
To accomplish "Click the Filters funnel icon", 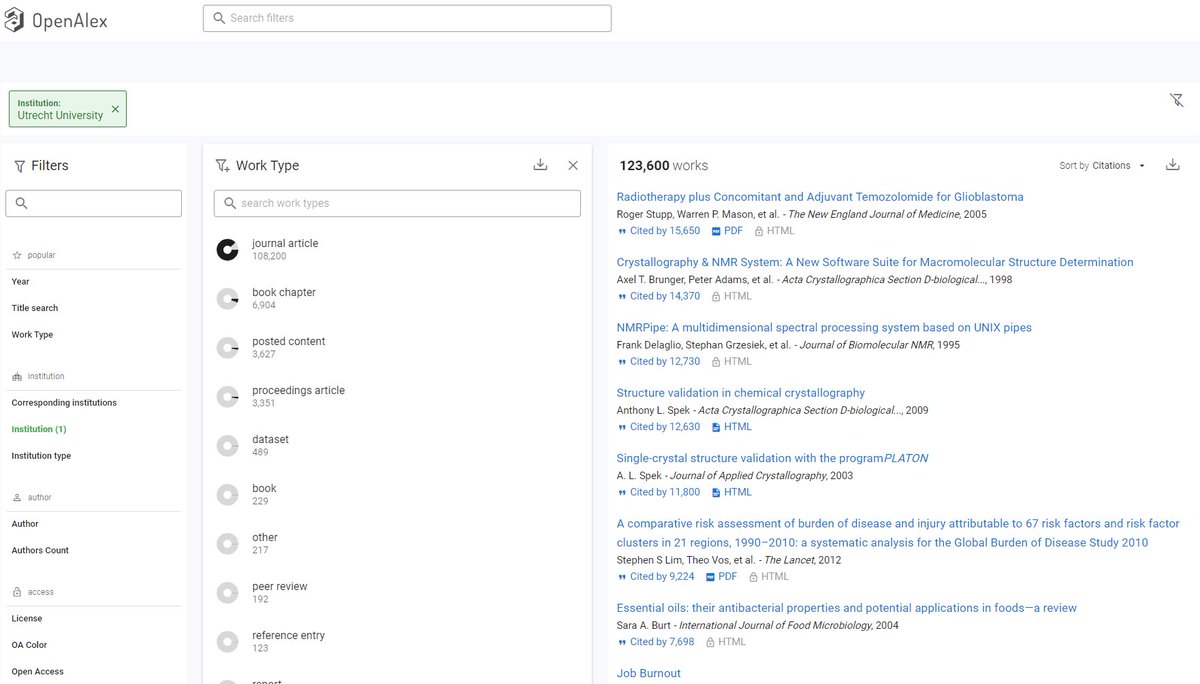I will [19, 166].
